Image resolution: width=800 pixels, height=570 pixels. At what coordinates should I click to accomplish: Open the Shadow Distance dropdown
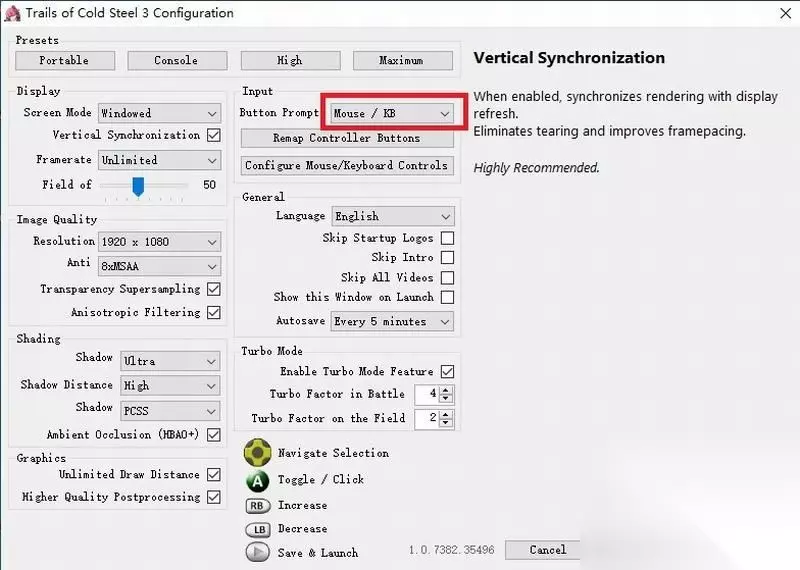pyautogui.click(x=170, y=386)
